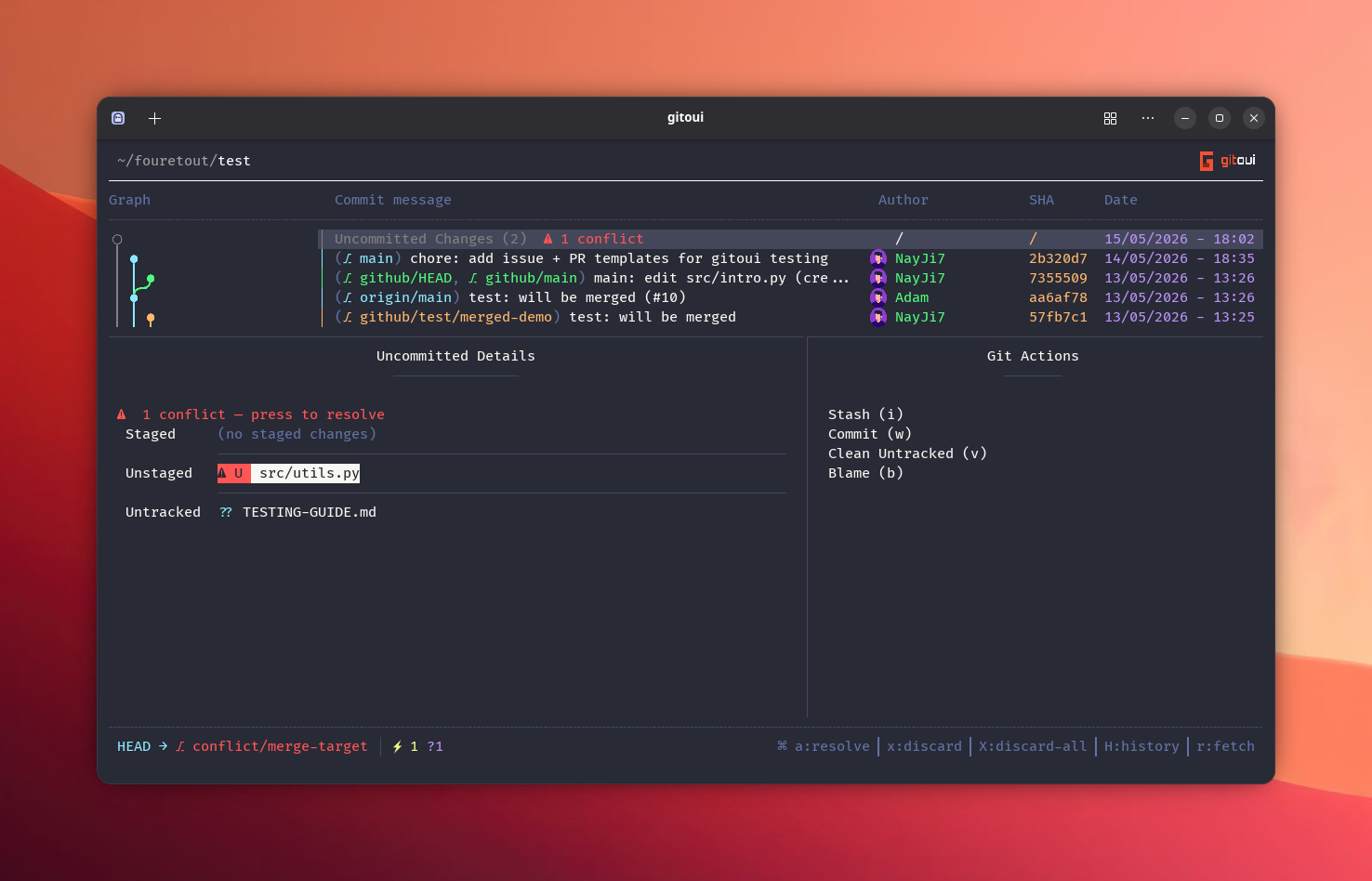Open a new tab with plus icon
This screenshot has height=881, width=1372.
tap(155, 118)
